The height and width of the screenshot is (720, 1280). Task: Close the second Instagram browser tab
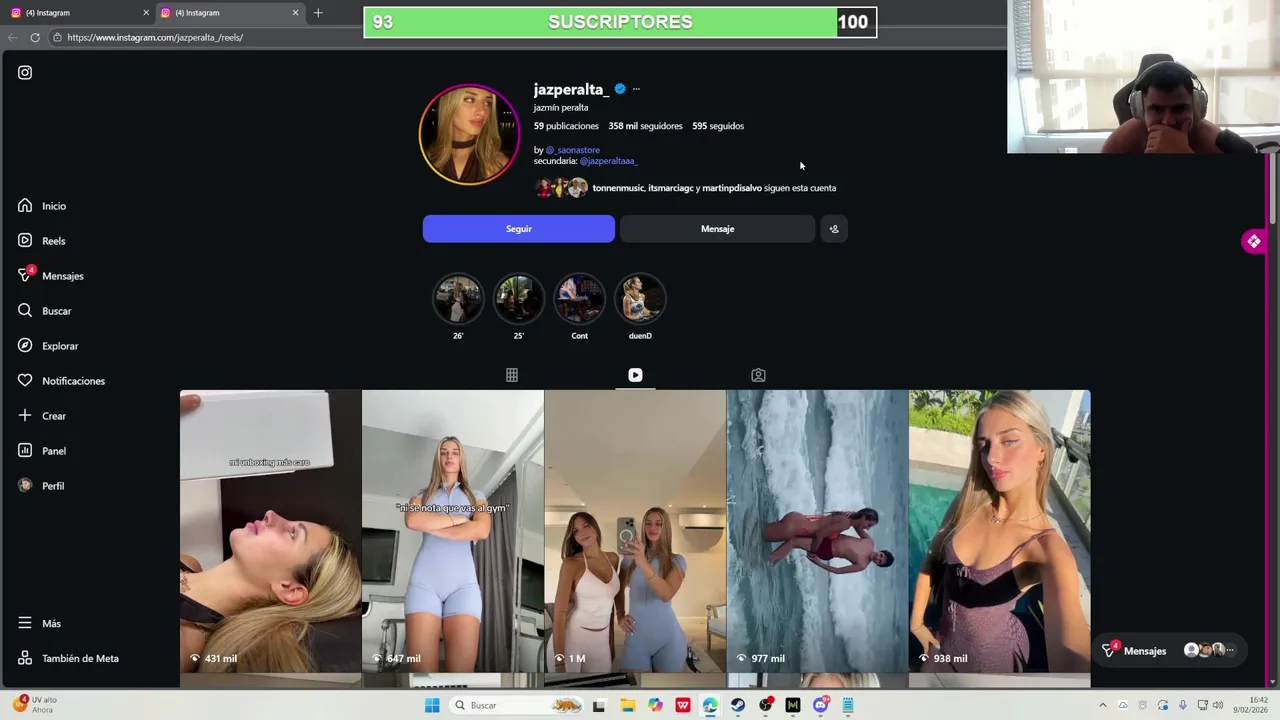point(296,13)
